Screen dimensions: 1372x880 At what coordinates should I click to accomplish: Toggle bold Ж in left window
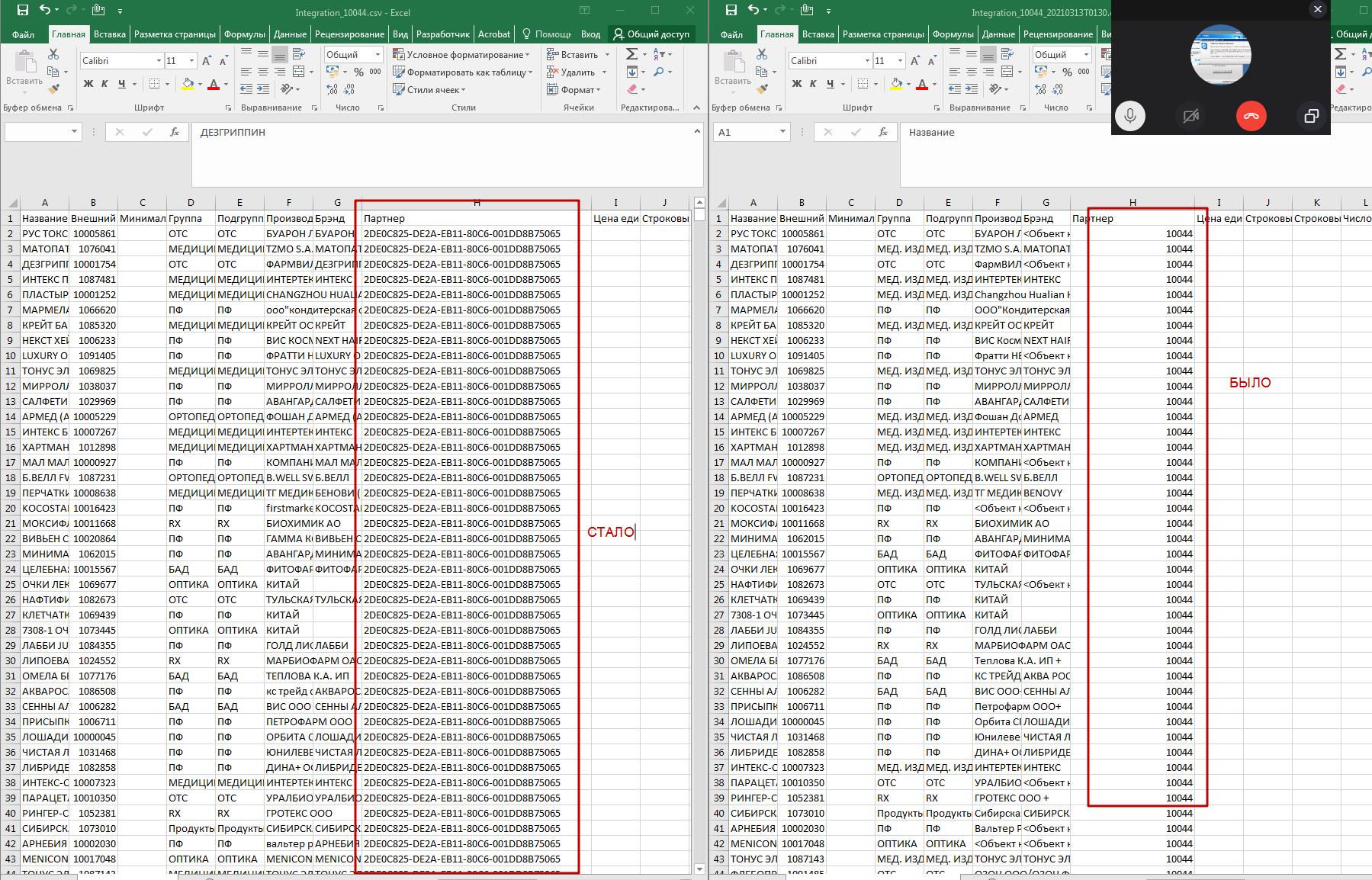click(x=88, y=84)
